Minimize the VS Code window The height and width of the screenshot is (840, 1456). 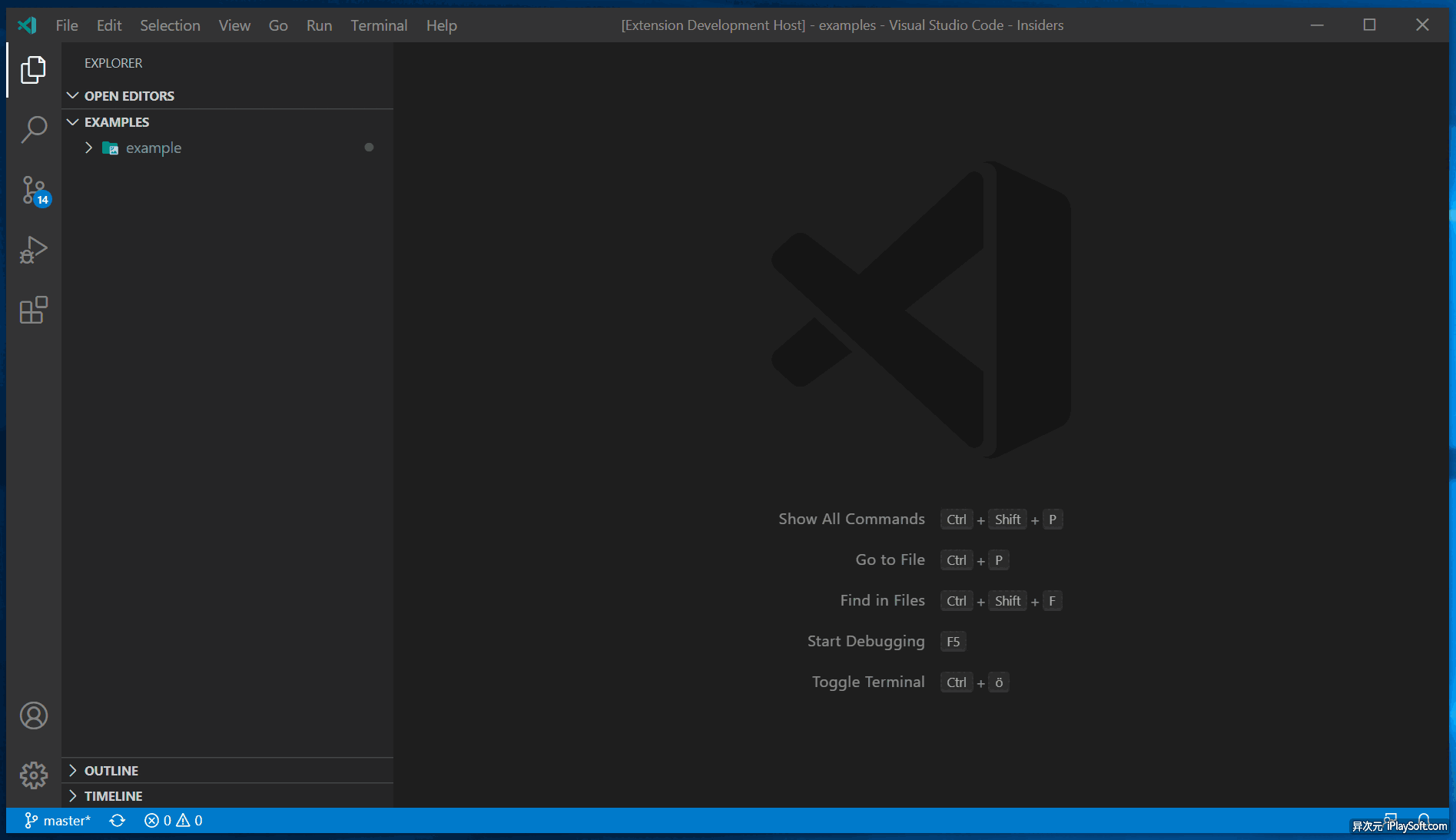coord(1317,25)
